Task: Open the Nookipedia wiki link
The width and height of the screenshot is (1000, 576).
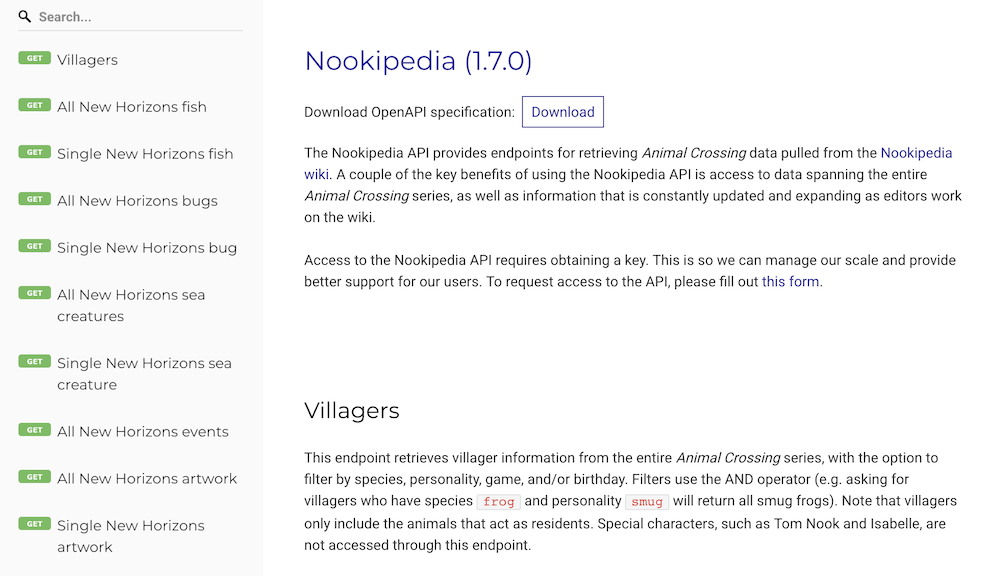Action: [x=916, y=152]
